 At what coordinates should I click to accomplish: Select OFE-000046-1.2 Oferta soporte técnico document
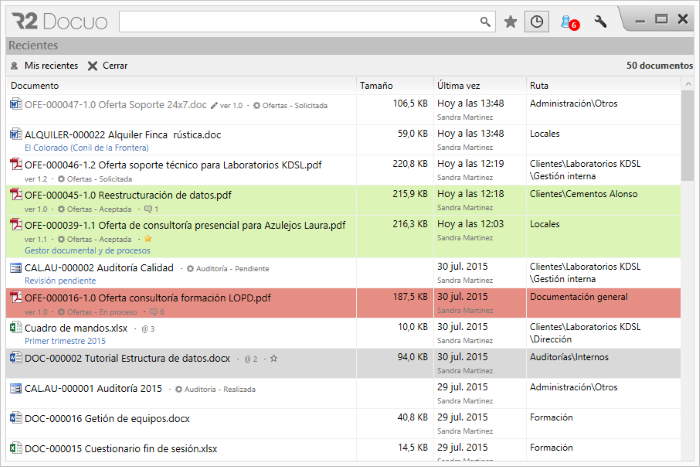(x=173, y=165)
